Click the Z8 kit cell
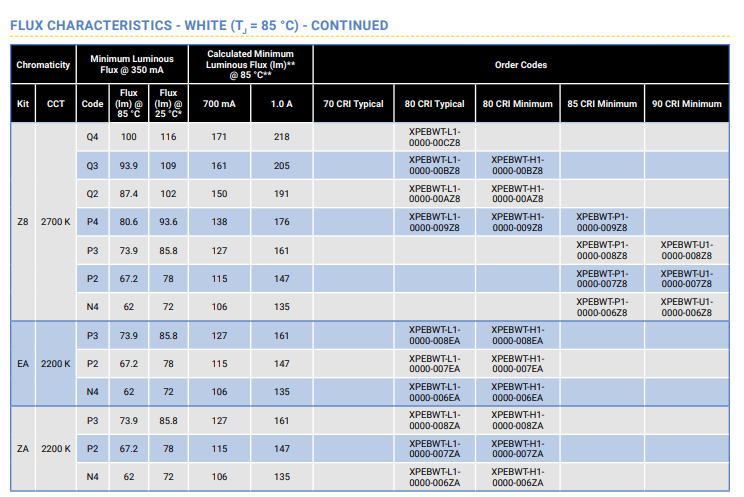The width and height of the screenshot is (744, 497). pyautogui.click(x=23, y=222)
